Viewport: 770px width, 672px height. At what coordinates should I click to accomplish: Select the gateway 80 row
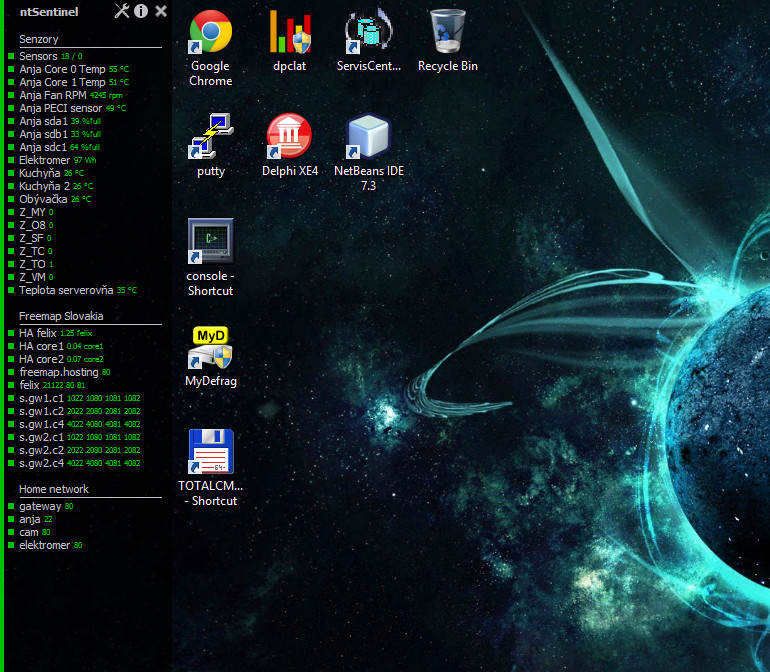coord(41,506)
